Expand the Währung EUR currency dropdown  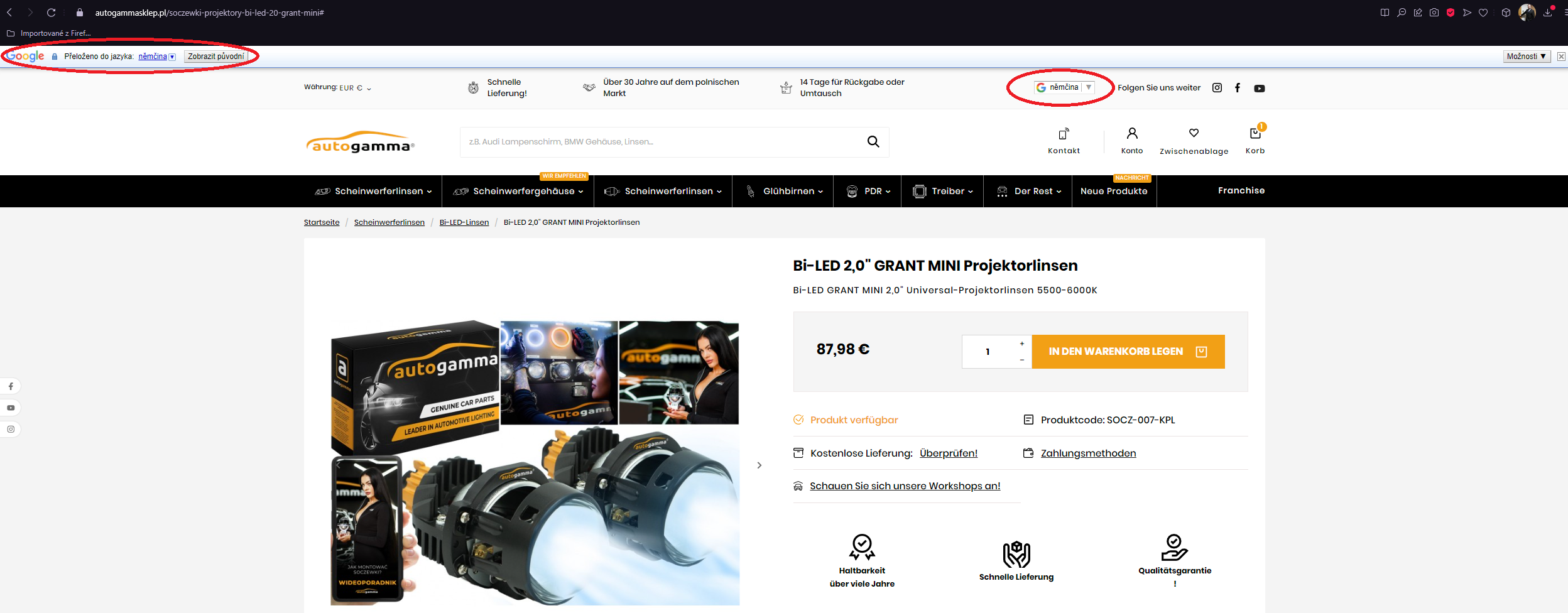(x=354, y=89)
